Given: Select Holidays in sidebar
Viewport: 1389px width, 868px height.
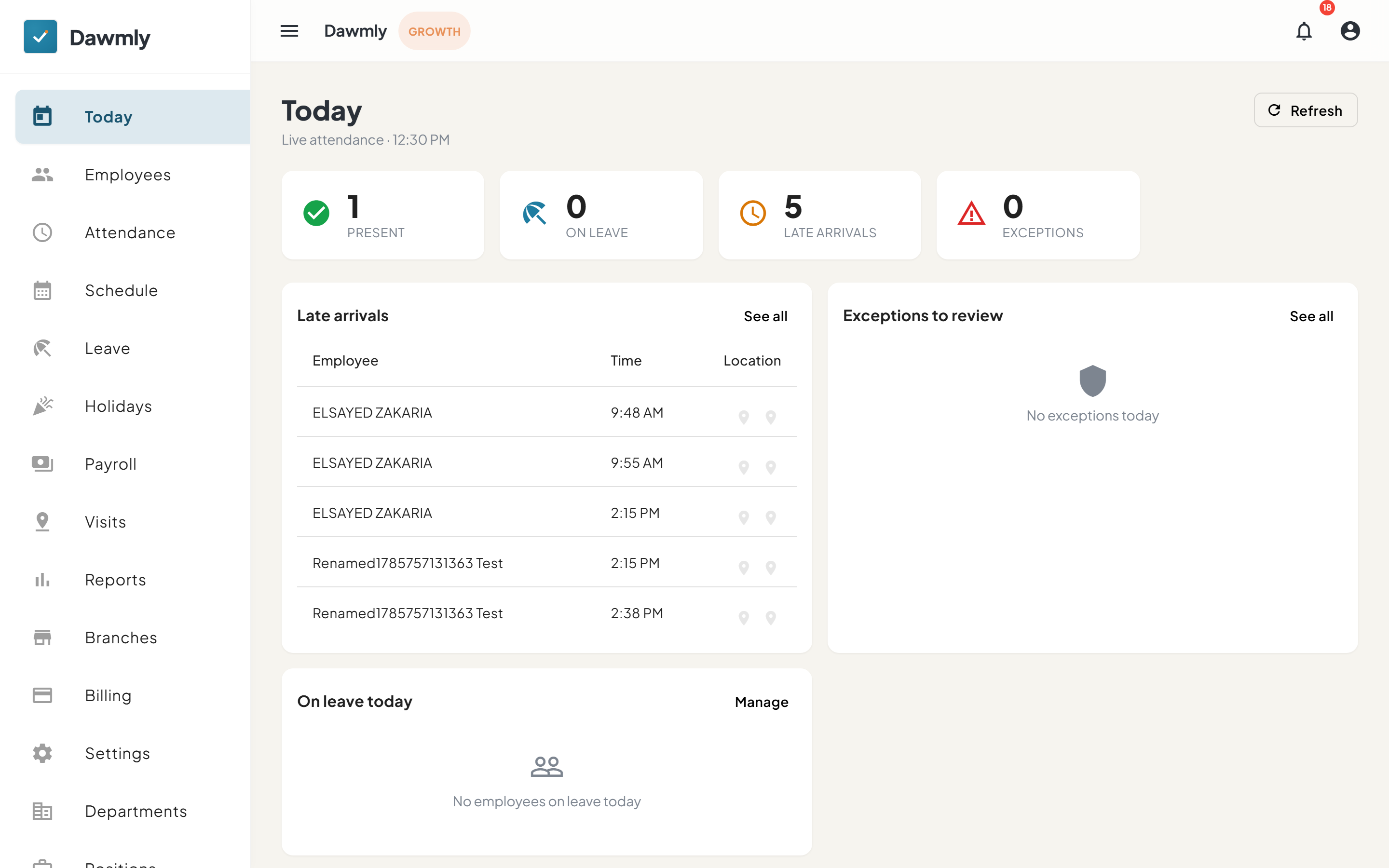Looking at the screenshot, I should pos(133,406).
